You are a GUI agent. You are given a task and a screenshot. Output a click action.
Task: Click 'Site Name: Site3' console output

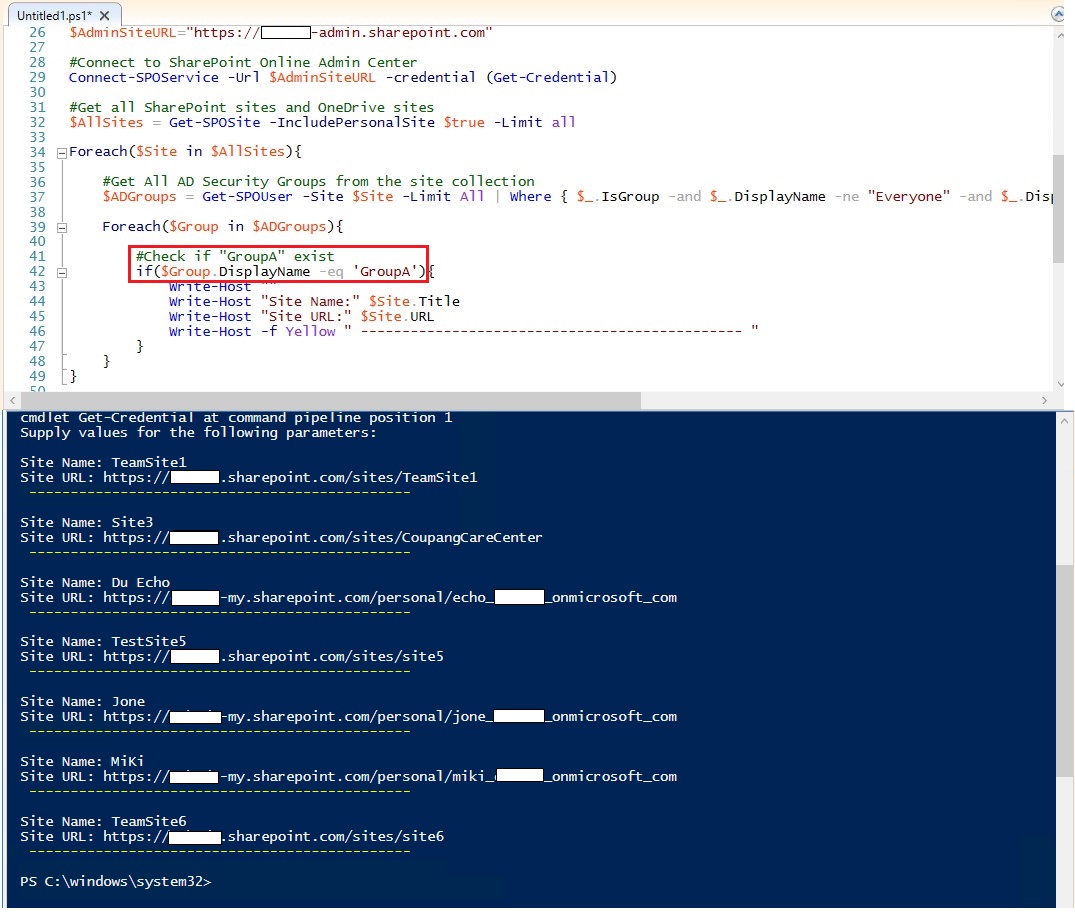[87, 522]
